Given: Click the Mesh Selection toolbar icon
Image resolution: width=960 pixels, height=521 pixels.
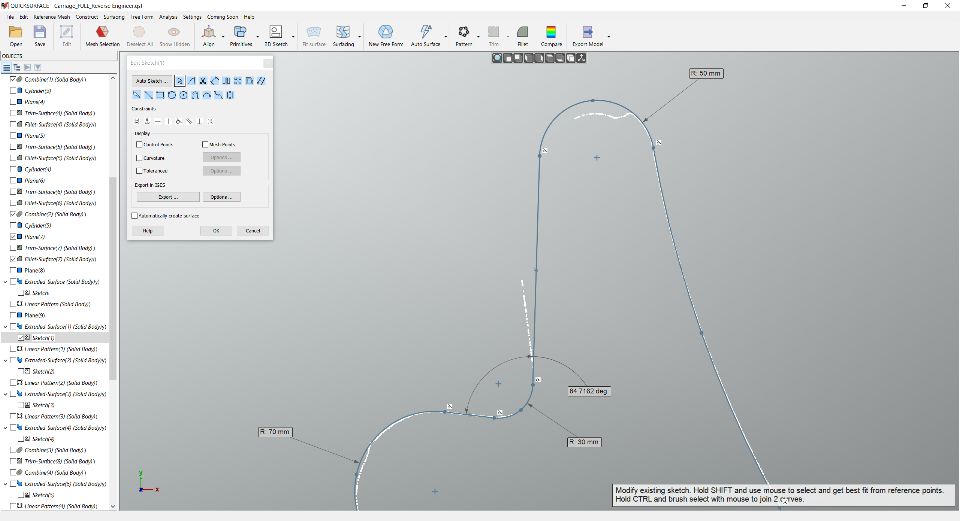Looking at the screenshot, I should pos(102,36).
